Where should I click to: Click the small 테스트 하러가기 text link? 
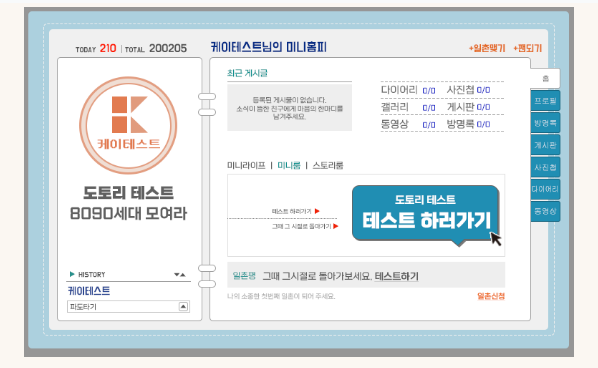point(291,211)
